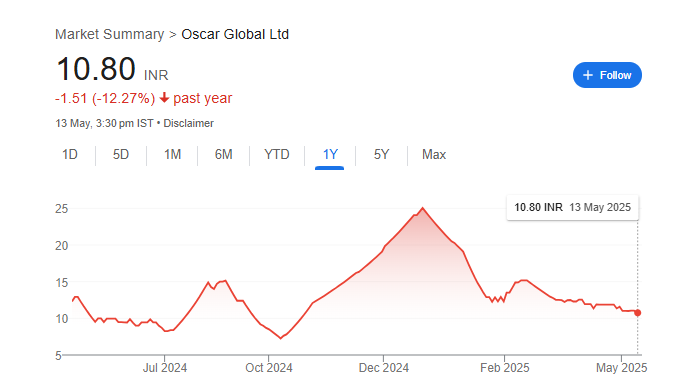Open the Market Summary link
The height and width of the screenshot is (390, 690).
[109, 34]
